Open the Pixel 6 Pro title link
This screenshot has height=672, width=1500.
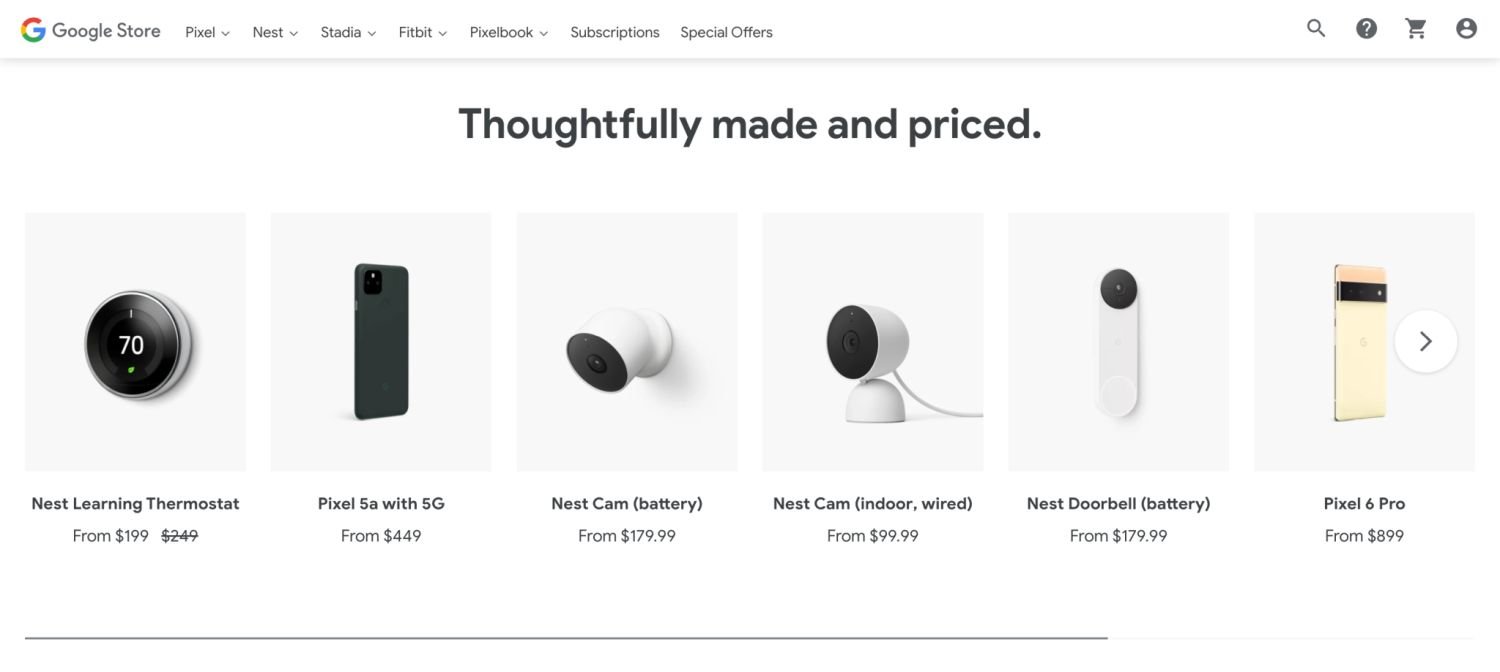tap(1364, 504)
